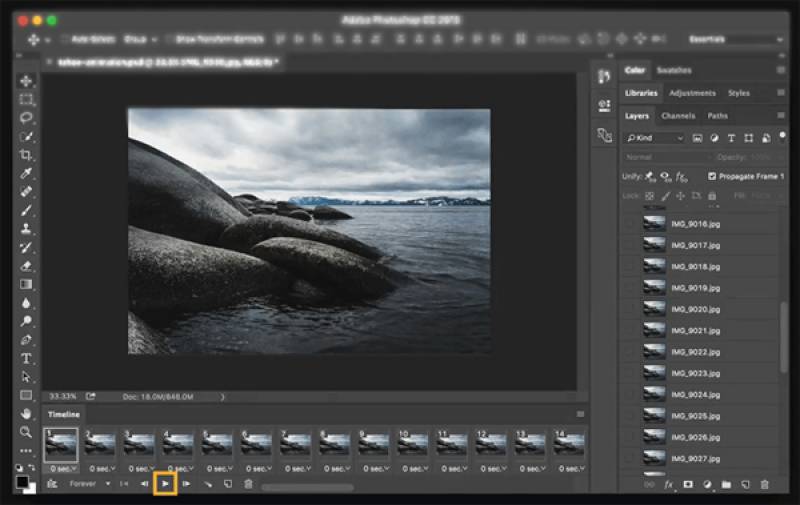Choose the Lasso tool
Image resolution: width=800 pixels, height=505 pixels.
[27, 118]
